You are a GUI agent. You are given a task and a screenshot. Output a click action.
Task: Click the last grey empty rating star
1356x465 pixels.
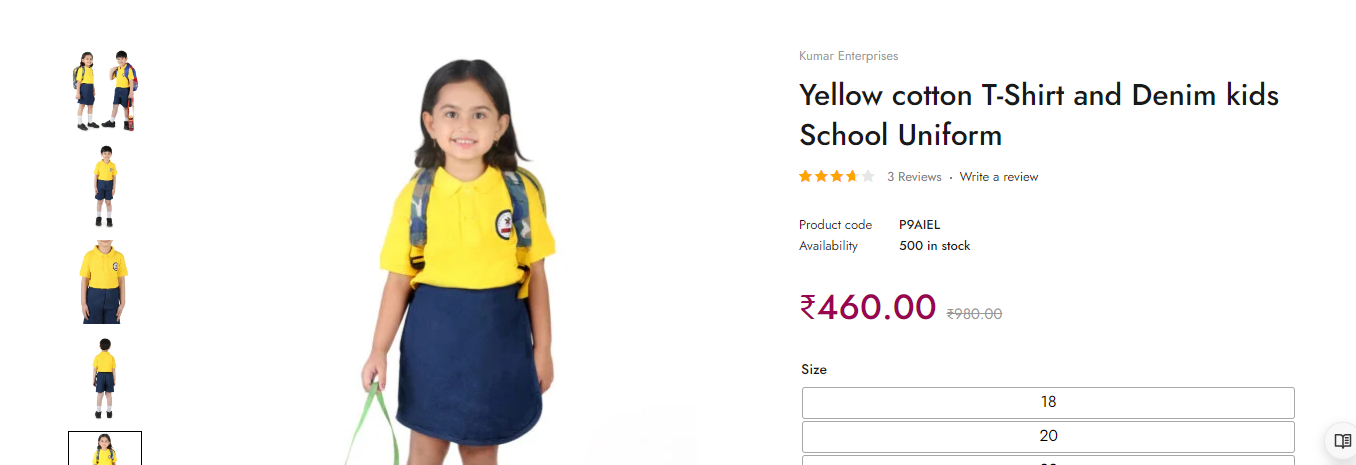[868, 177]
